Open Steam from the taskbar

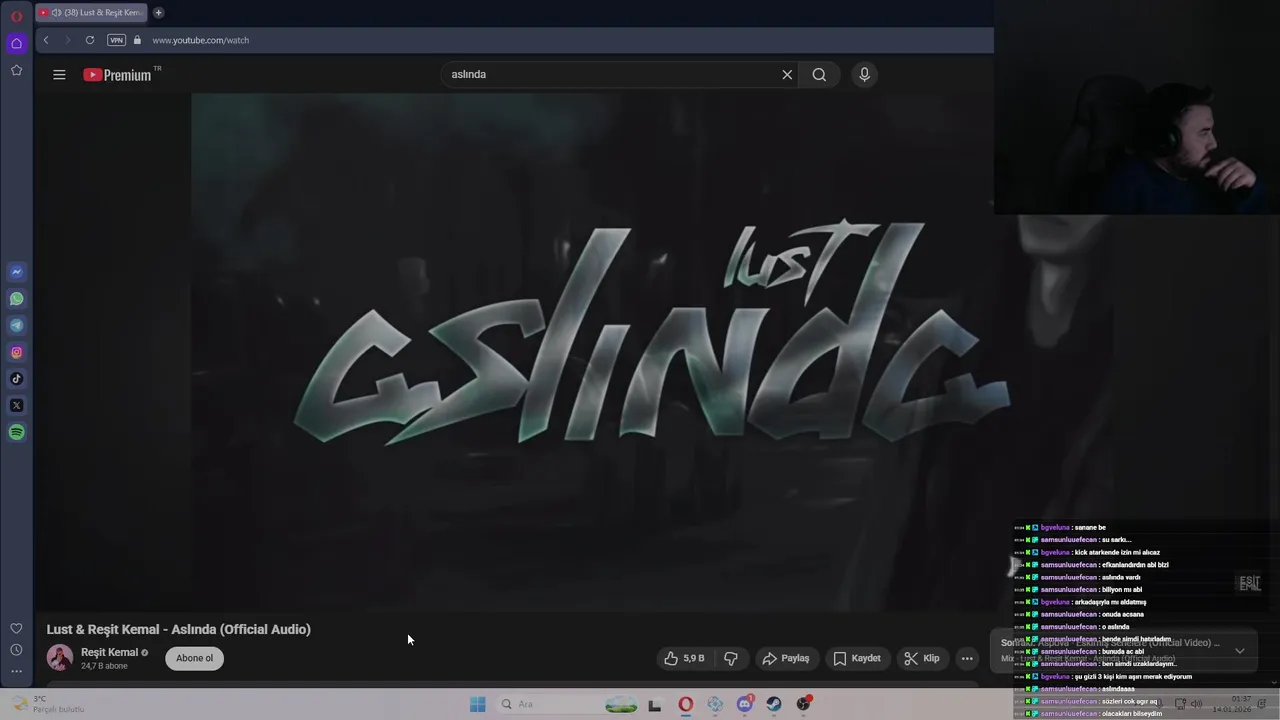tap(774, 705)
